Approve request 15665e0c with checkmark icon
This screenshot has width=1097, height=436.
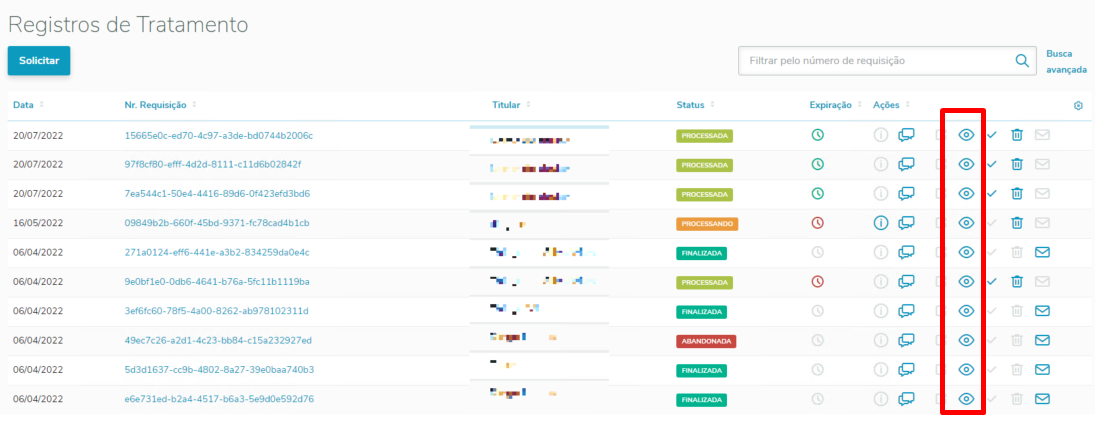pyautogui.click(x=992, y=135)
